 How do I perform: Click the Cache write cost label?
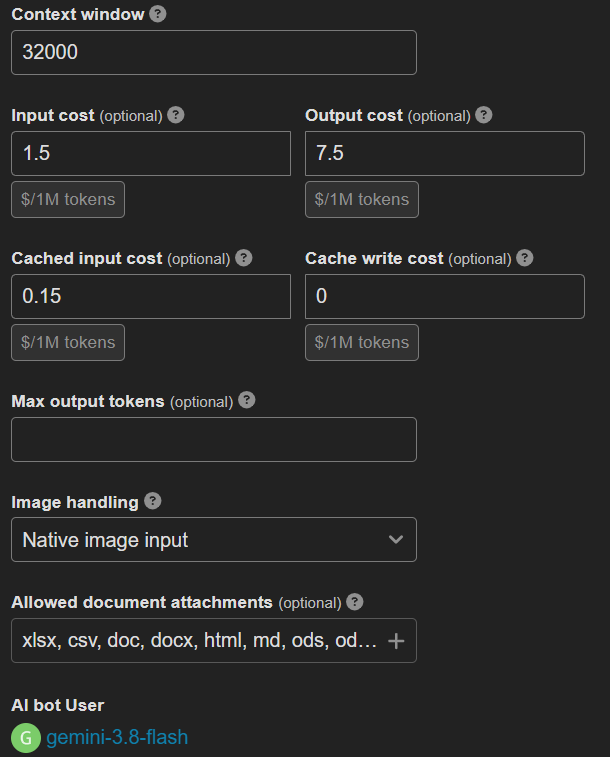tap(374, 258)
